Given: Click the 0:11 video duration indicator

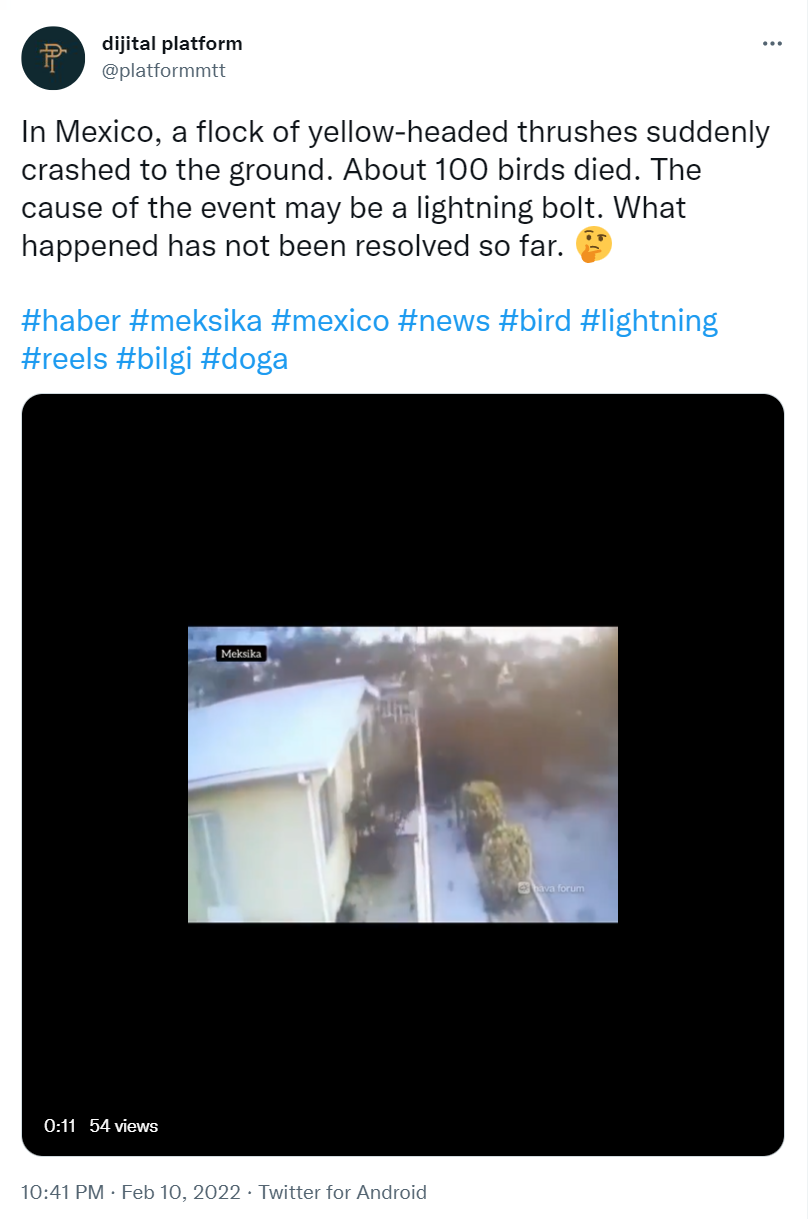Looking at the screenshot, I should 60,1125.
